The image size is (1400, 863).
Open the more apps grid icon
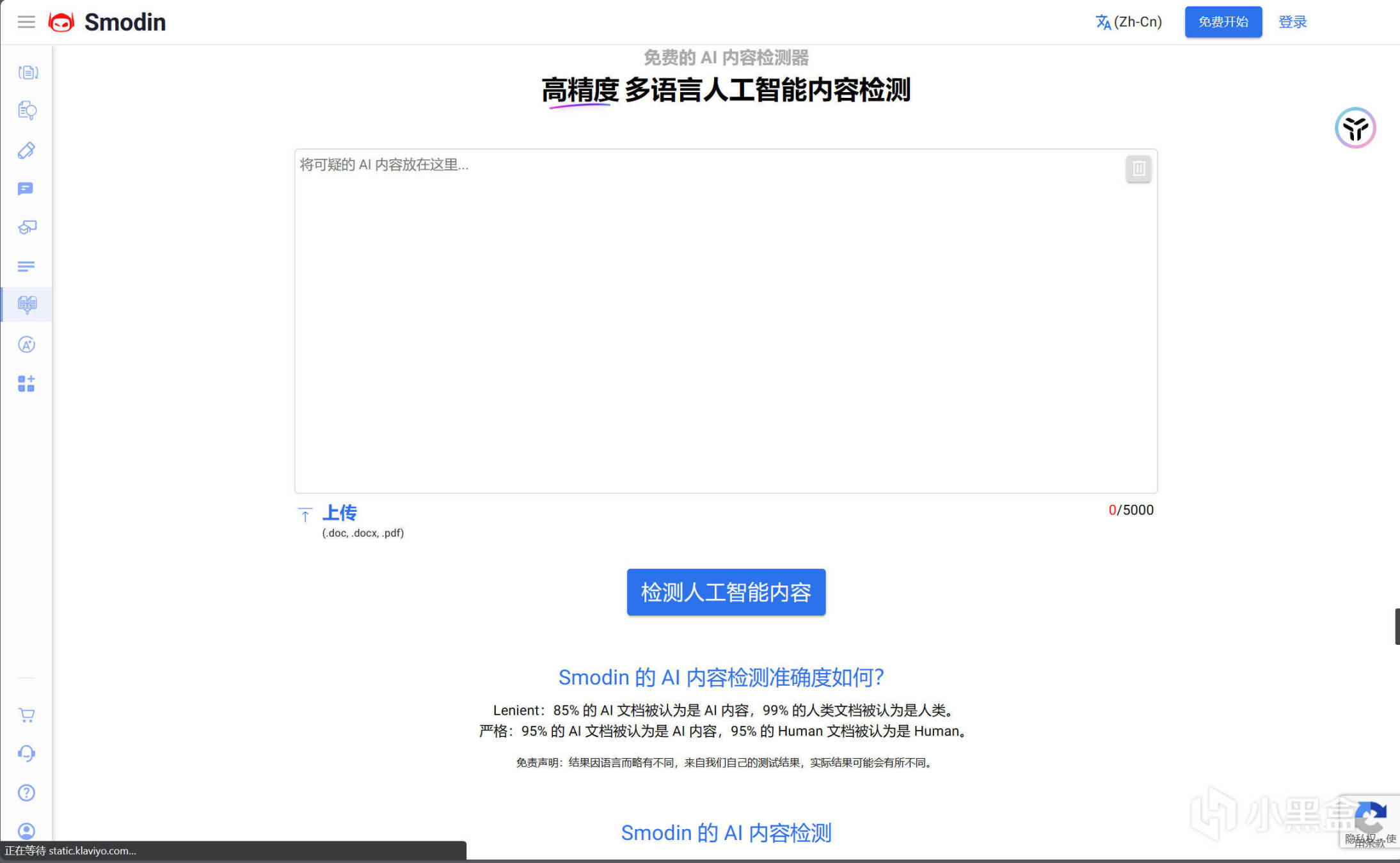[x=26, y=384]
